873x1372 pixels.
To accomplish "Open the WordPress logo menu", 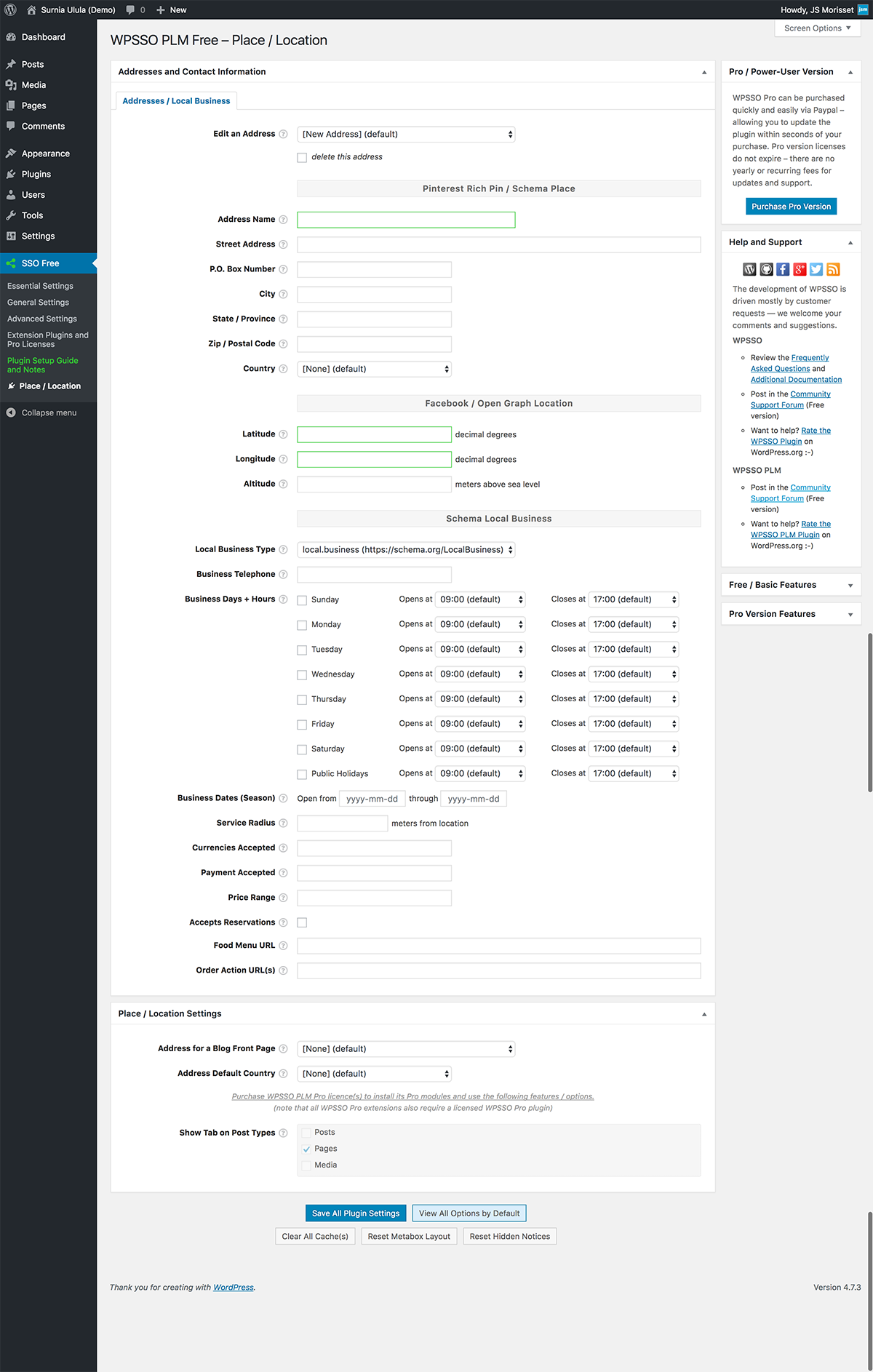I will click(x=10, y=10).
